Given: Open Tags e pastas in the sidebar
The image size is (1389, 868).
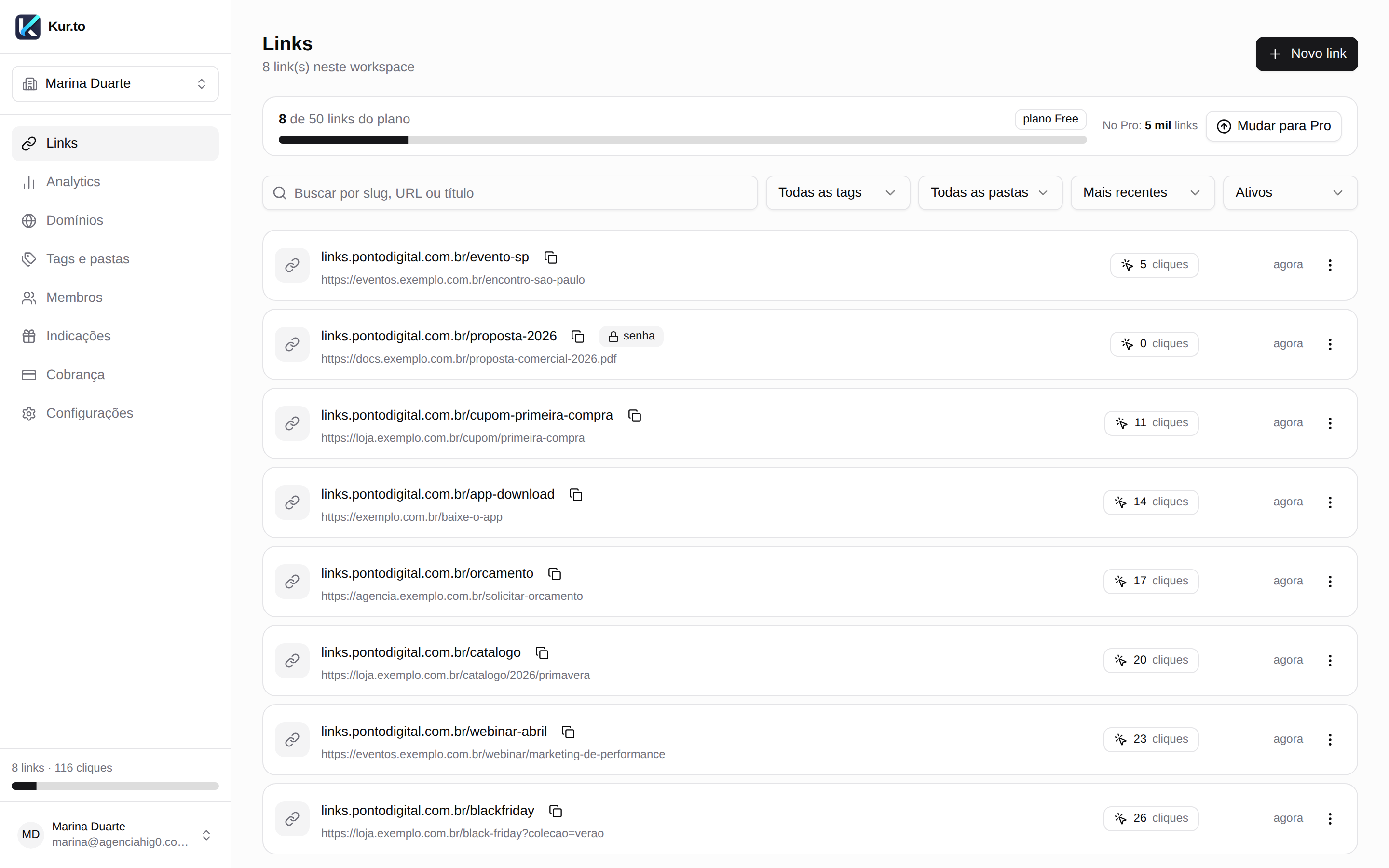Looking at the screenshot, I should click(115, 259).
